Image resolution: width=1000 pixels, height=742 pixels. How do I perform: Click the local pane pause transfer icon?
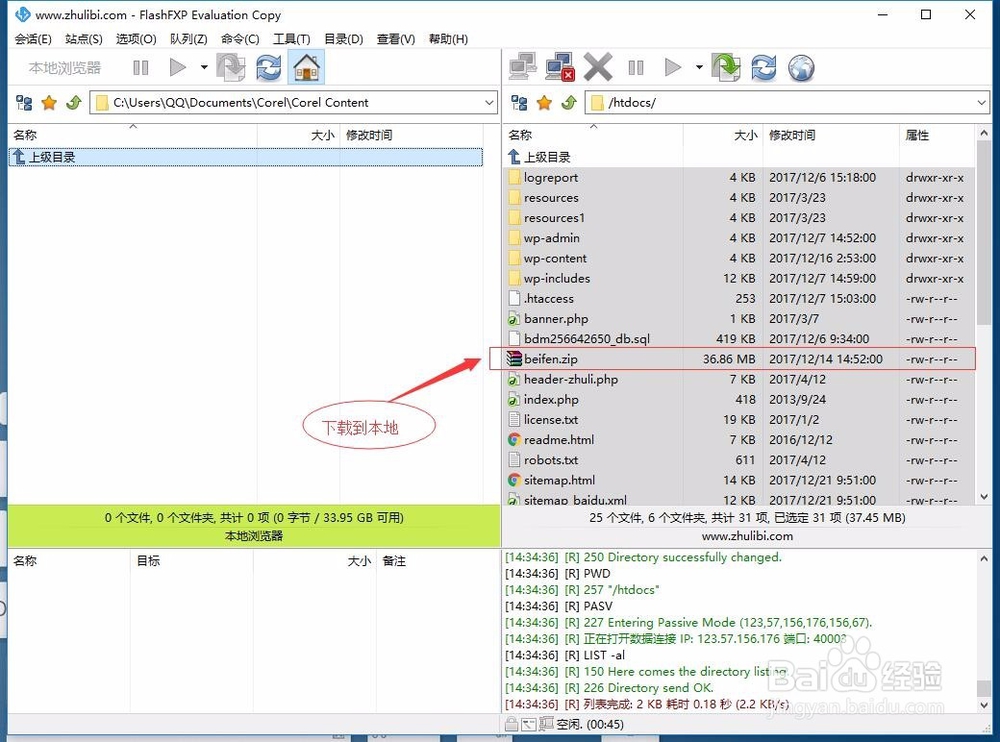141,68
